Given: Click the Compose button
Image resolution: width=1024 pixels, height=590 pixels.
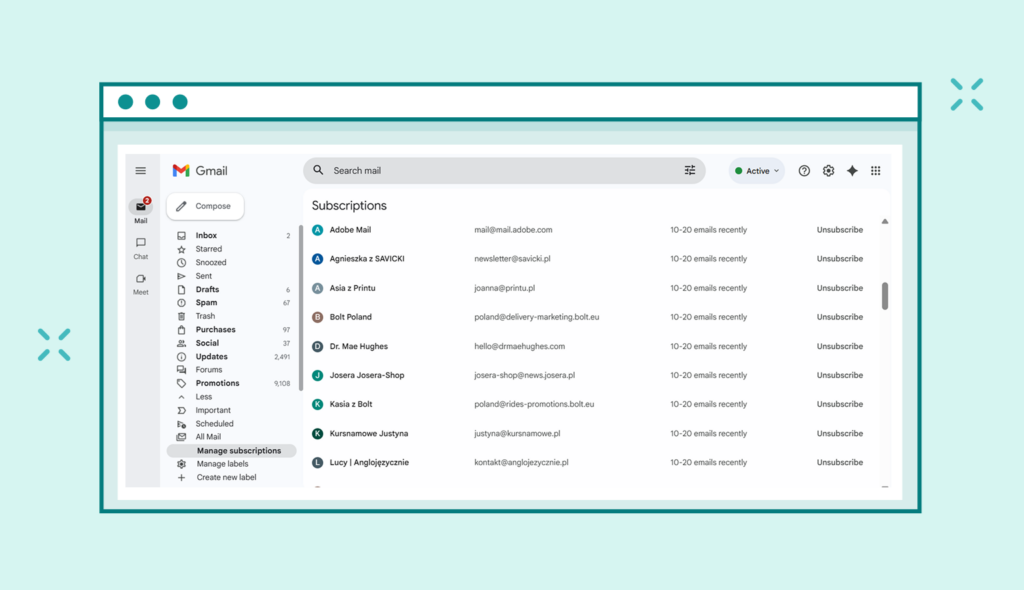Looking at the screenshot, I should 206,206.
